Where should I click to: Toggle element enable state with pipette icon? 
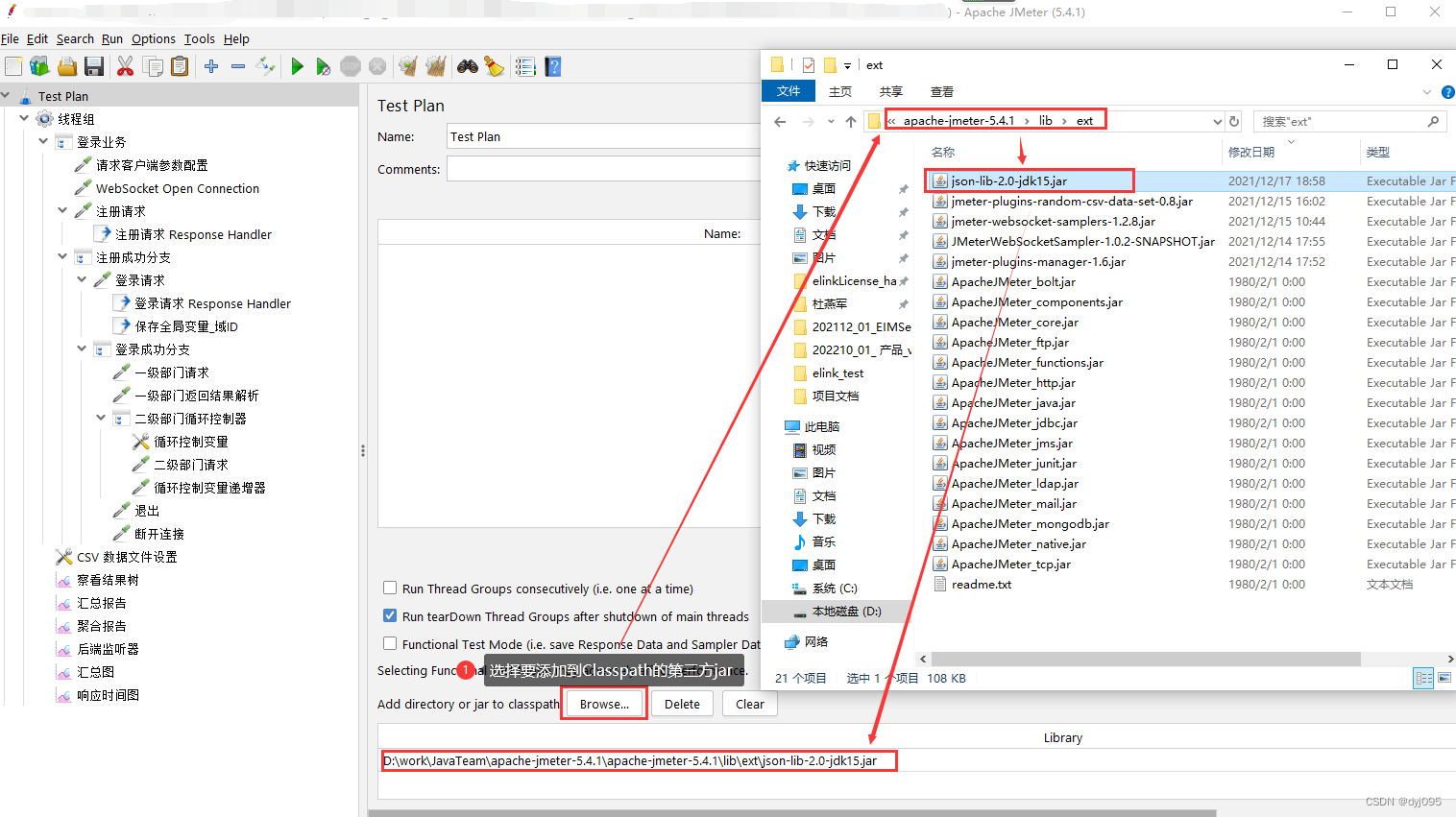coord(266,66)
